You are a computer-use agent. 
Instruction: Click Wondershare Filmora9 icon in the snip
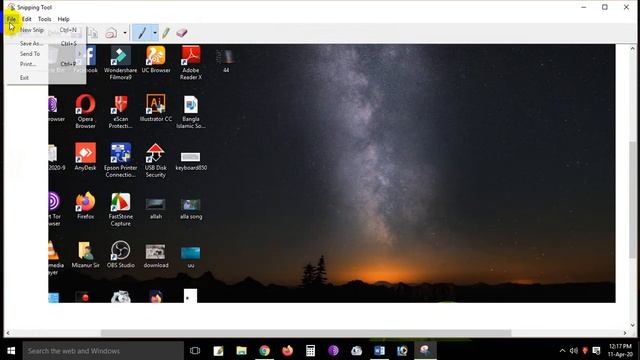click(x=120, y=63)
